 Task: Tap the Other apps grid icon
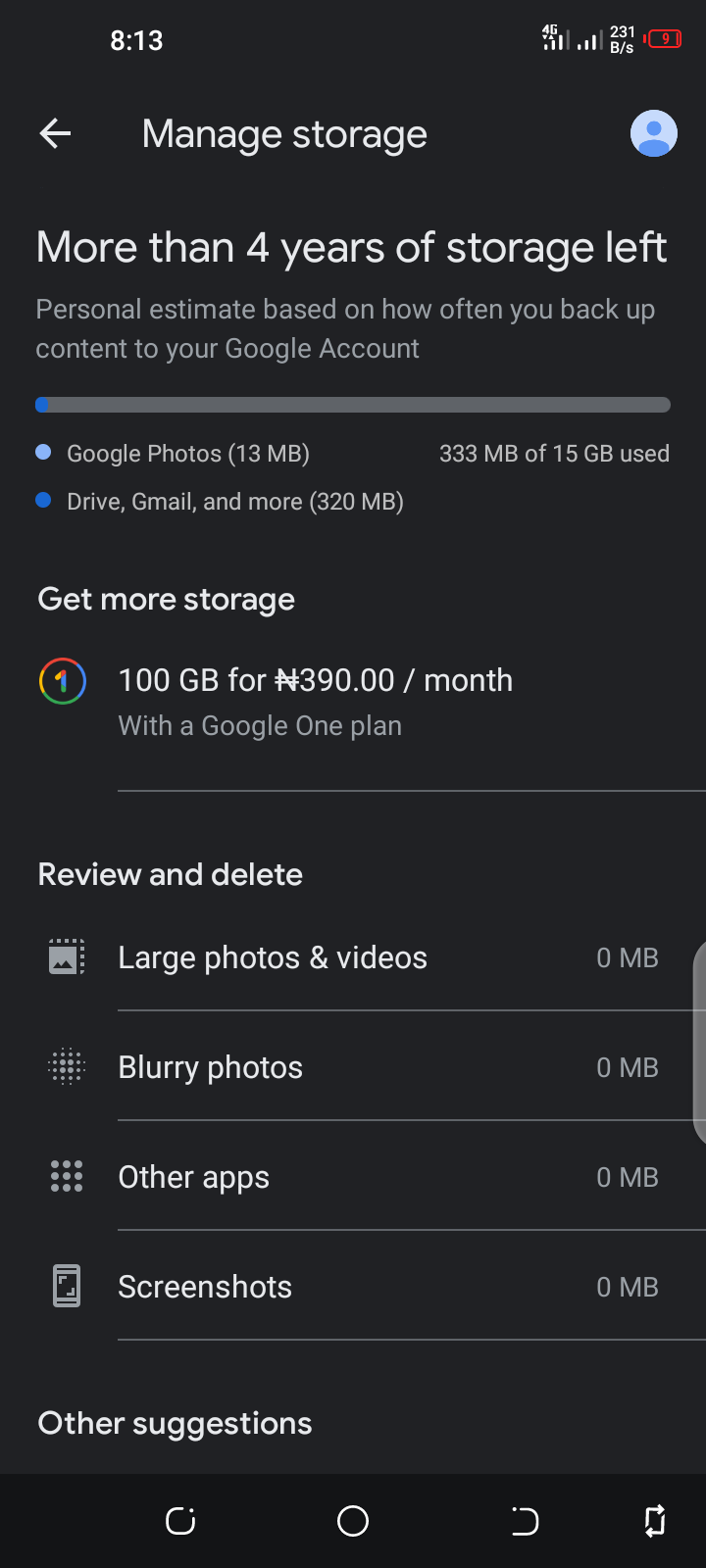point(67,1176)
